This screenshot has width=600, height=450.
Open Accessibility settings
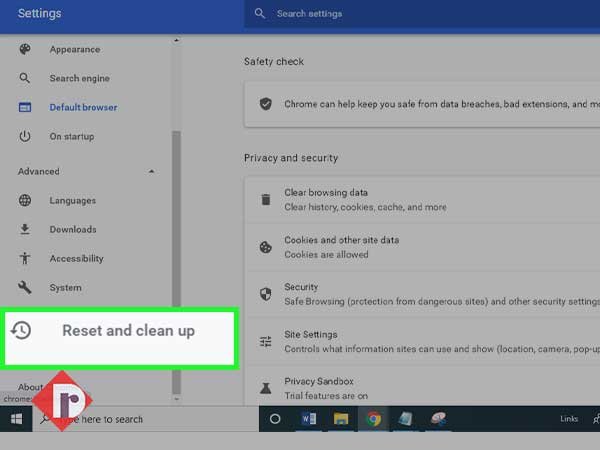click(77, 258)
